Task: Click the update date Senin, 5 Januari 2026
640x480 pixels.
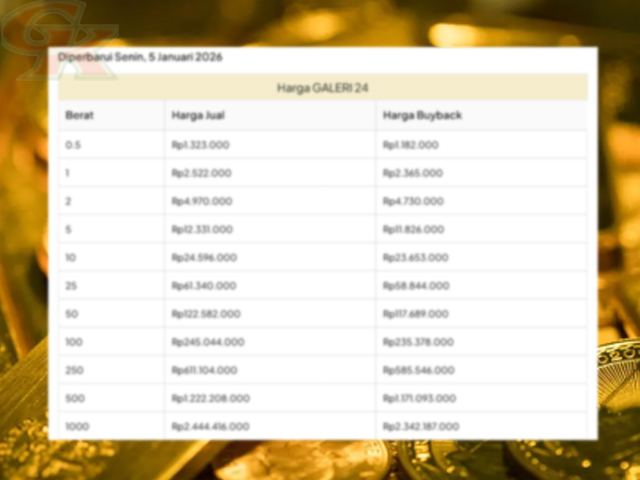Action: [x=140, y=57]
